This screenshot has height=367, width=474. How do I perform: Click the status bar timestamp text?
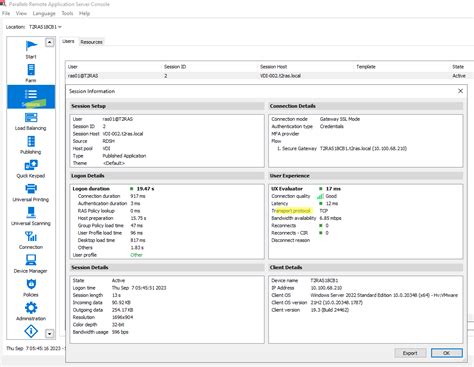(35, 348)
